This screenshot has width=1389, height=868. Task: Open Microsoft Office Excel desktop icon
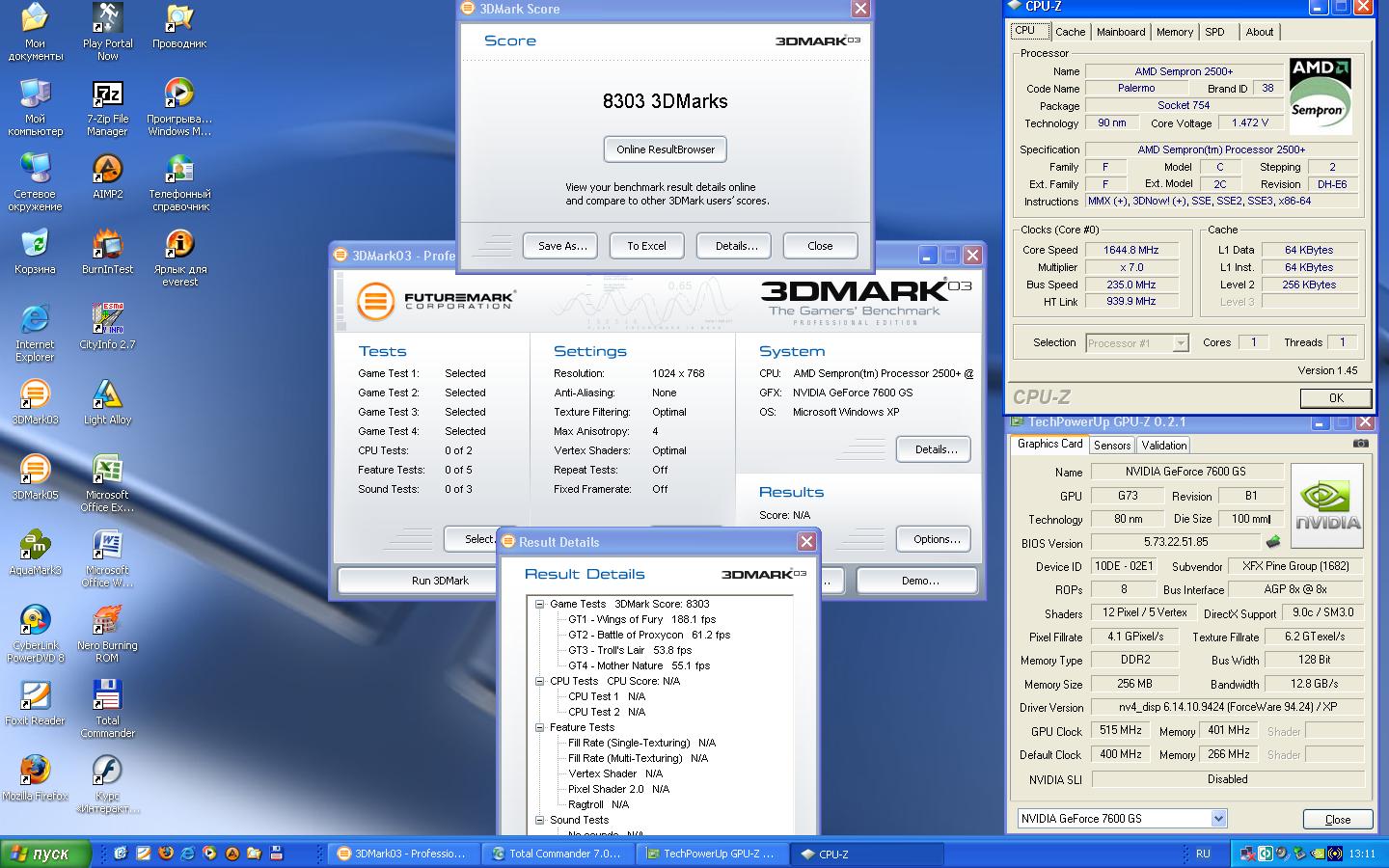[x=107, y=483]
